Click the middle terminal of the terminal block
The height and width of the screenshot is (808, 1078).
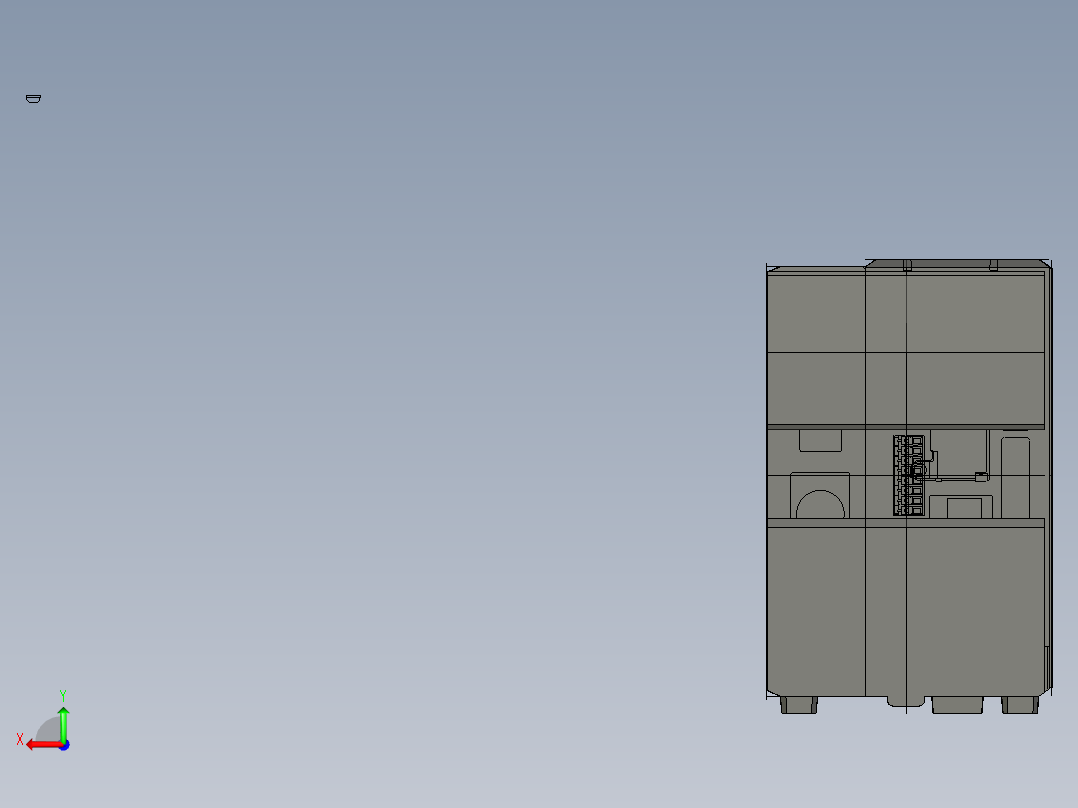907,476
